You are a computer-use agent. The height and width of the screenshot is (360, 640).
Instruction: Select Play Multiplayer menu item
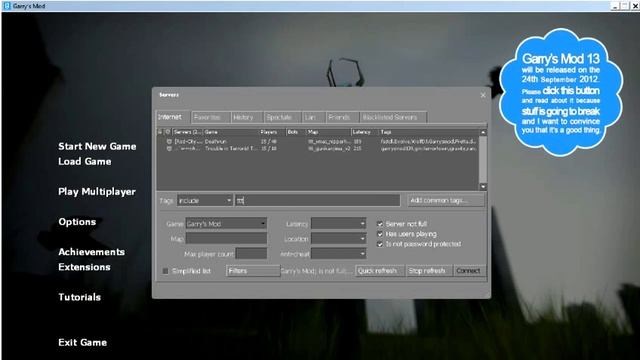tap(97, 192)
